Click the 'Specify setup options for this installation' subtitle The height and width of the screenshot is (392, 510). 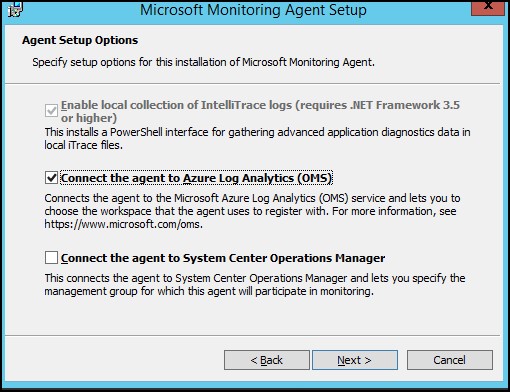pos(203,62)
